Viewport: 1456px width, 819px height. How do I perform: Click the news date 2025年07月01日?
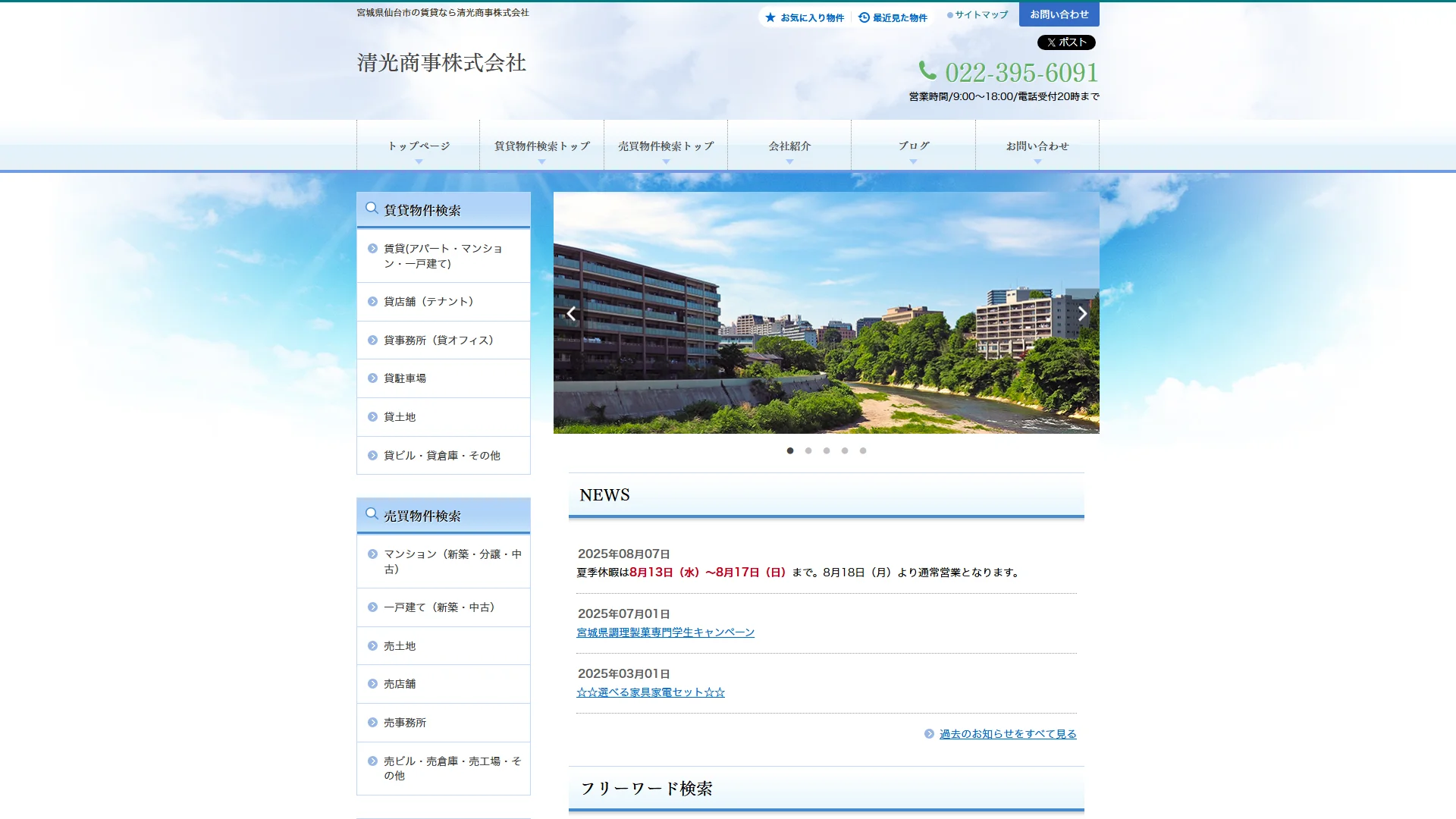(624, 614)
